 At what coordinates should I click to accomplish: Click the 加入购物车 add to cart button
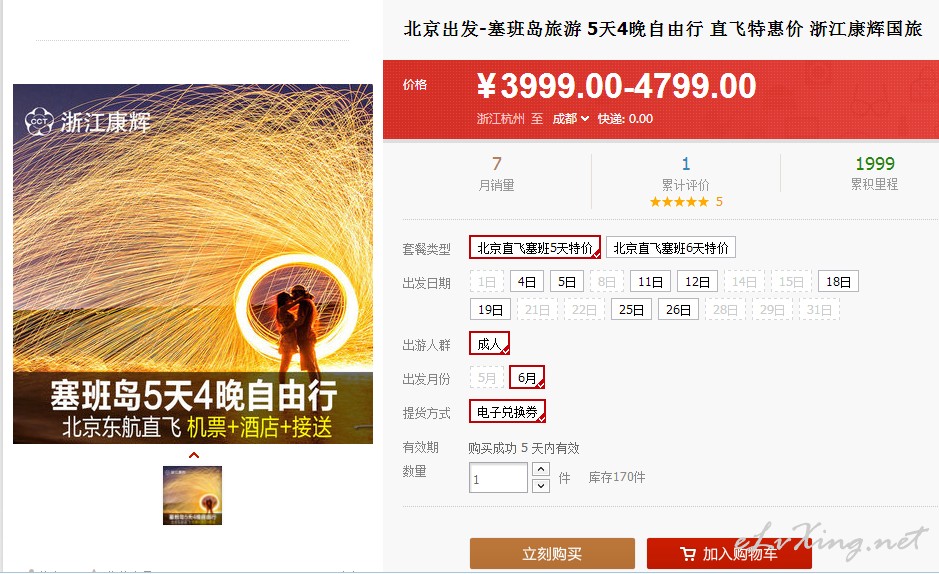[729, 554]
